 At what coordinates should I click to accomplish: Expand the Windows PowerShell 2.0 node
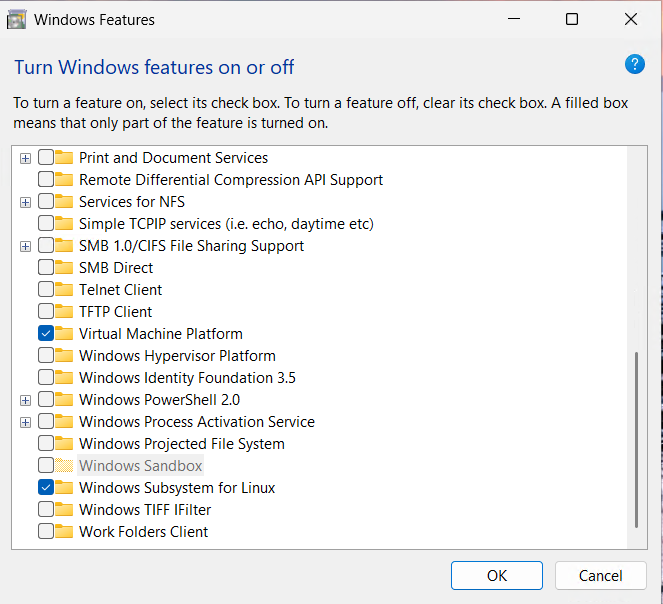pyautogui.click(x=25, y=400)
